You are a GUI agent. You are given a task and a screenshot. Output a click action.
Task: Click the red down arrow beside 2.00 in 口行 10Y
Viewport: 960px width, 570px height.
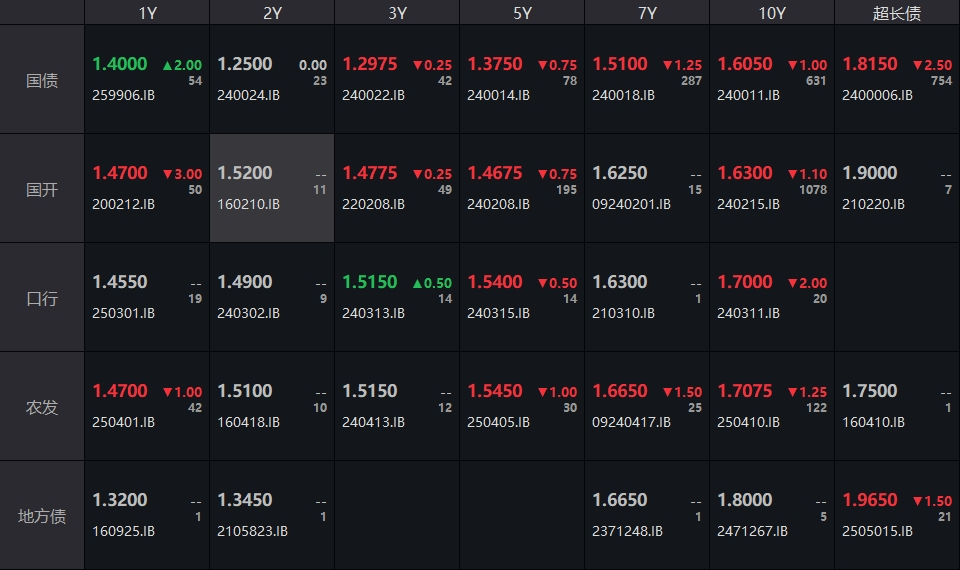pyautogui.click(x=793, y=283)
